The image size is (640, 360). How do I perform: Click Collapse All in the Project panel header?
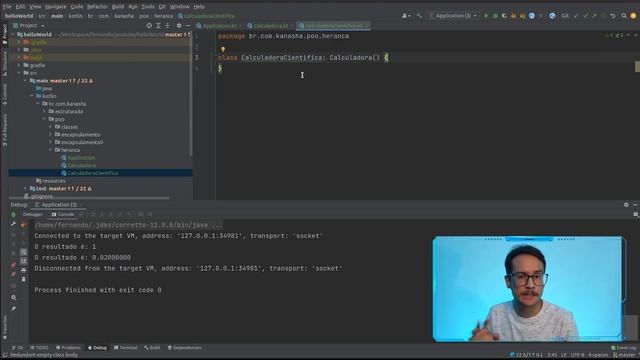click(167, 25)
